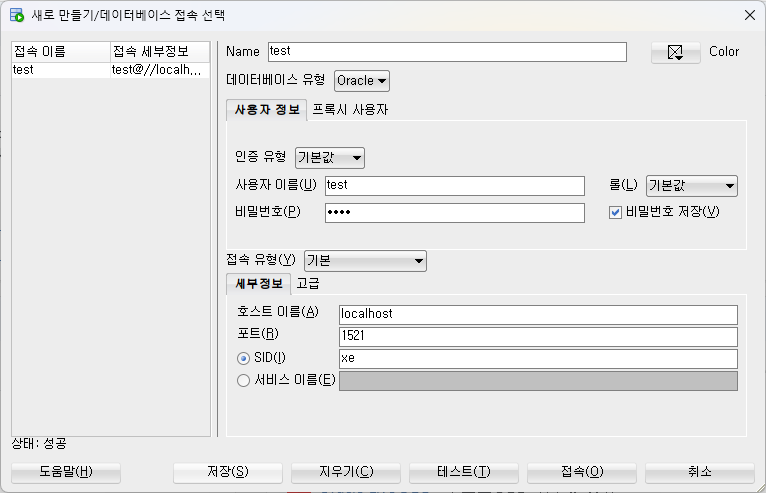The height and width of the screenshot is (493, 766).
Task: Click the 취소 button
Action: click(x=700, y=472)
